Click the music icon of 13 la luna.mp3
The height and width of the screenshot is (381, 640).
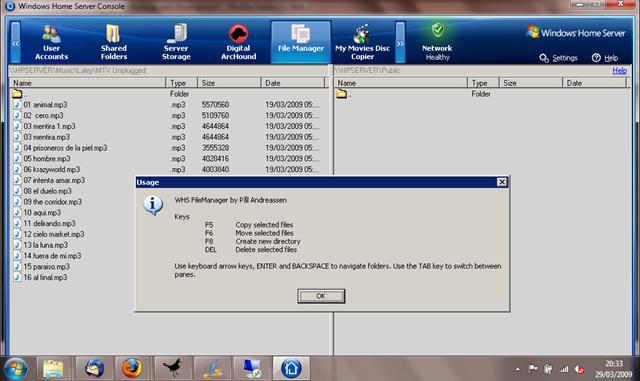pyautogui.click(x=17, y=245)
